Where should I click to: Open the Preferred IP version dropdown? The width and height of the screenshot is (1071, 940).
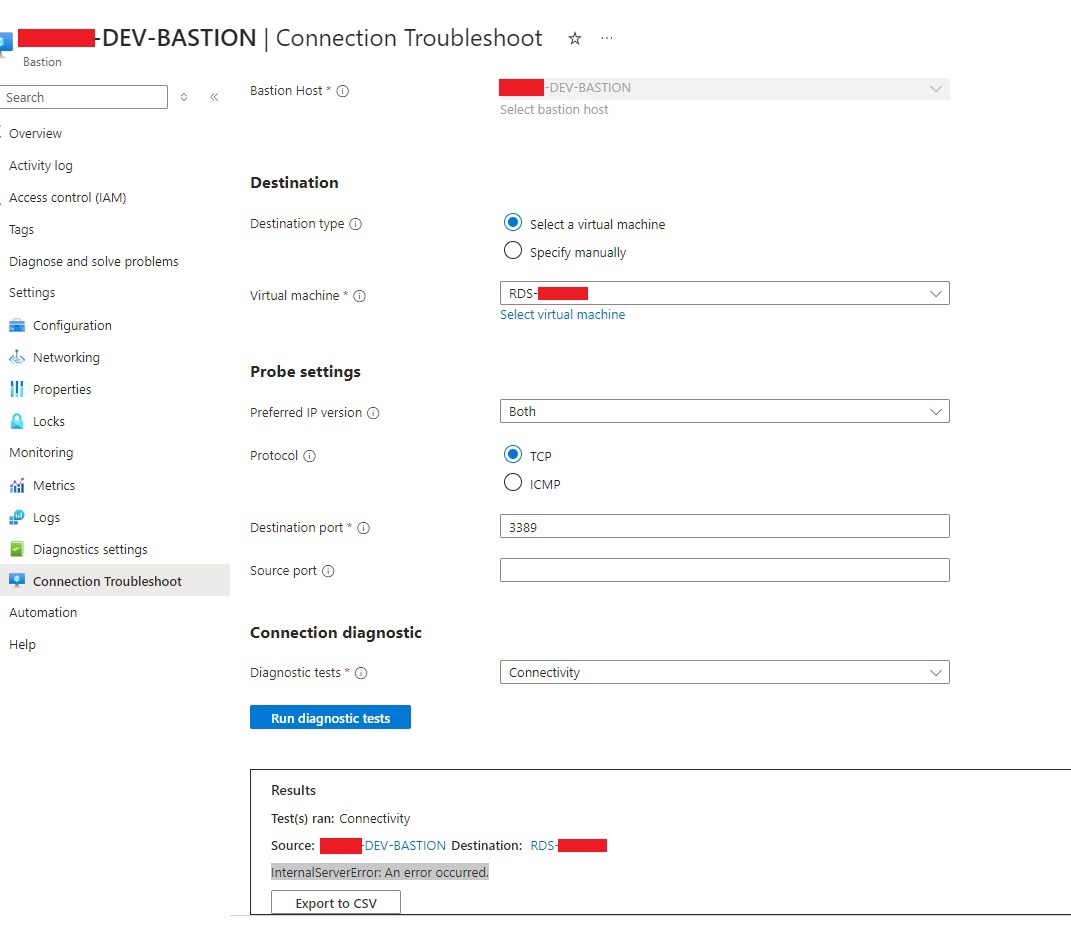point(936,410)
